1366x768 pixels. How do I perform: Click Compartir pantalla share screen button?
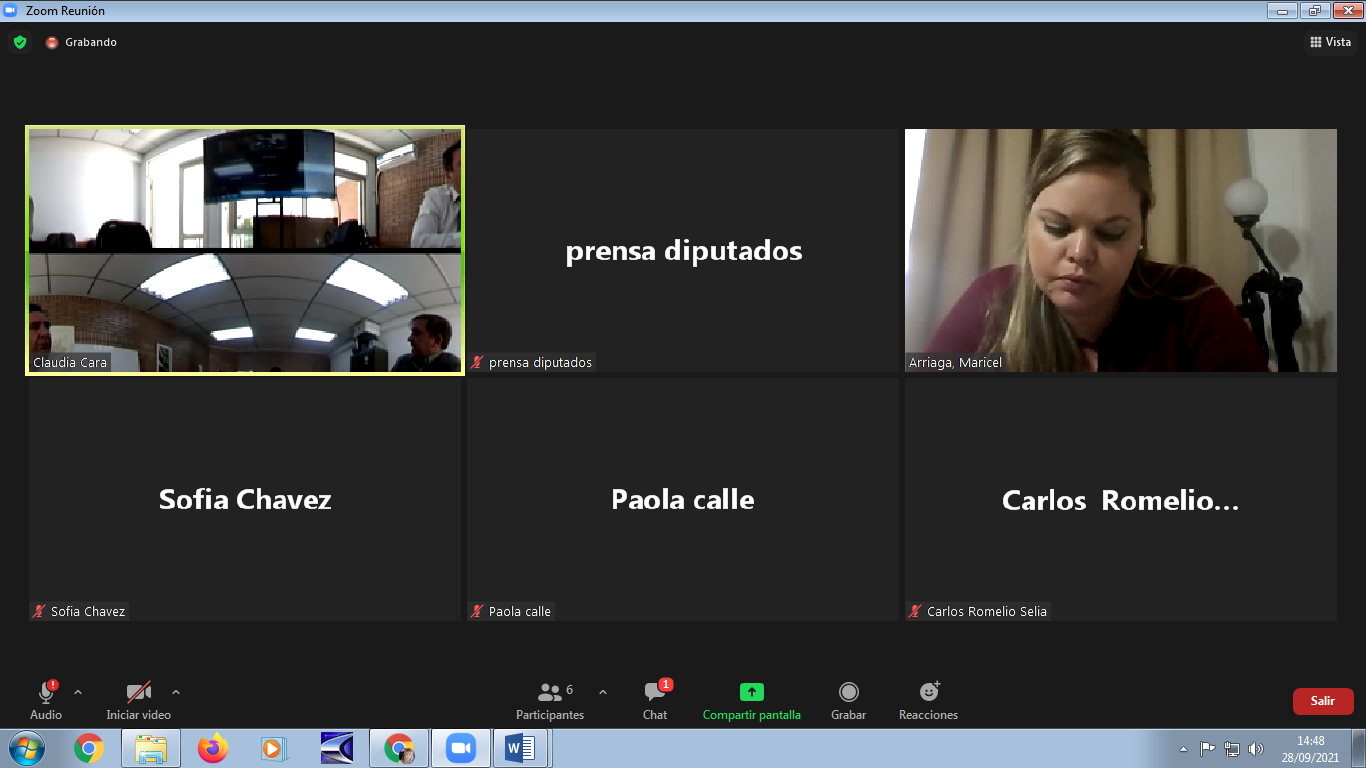click(x=752, y=700)
